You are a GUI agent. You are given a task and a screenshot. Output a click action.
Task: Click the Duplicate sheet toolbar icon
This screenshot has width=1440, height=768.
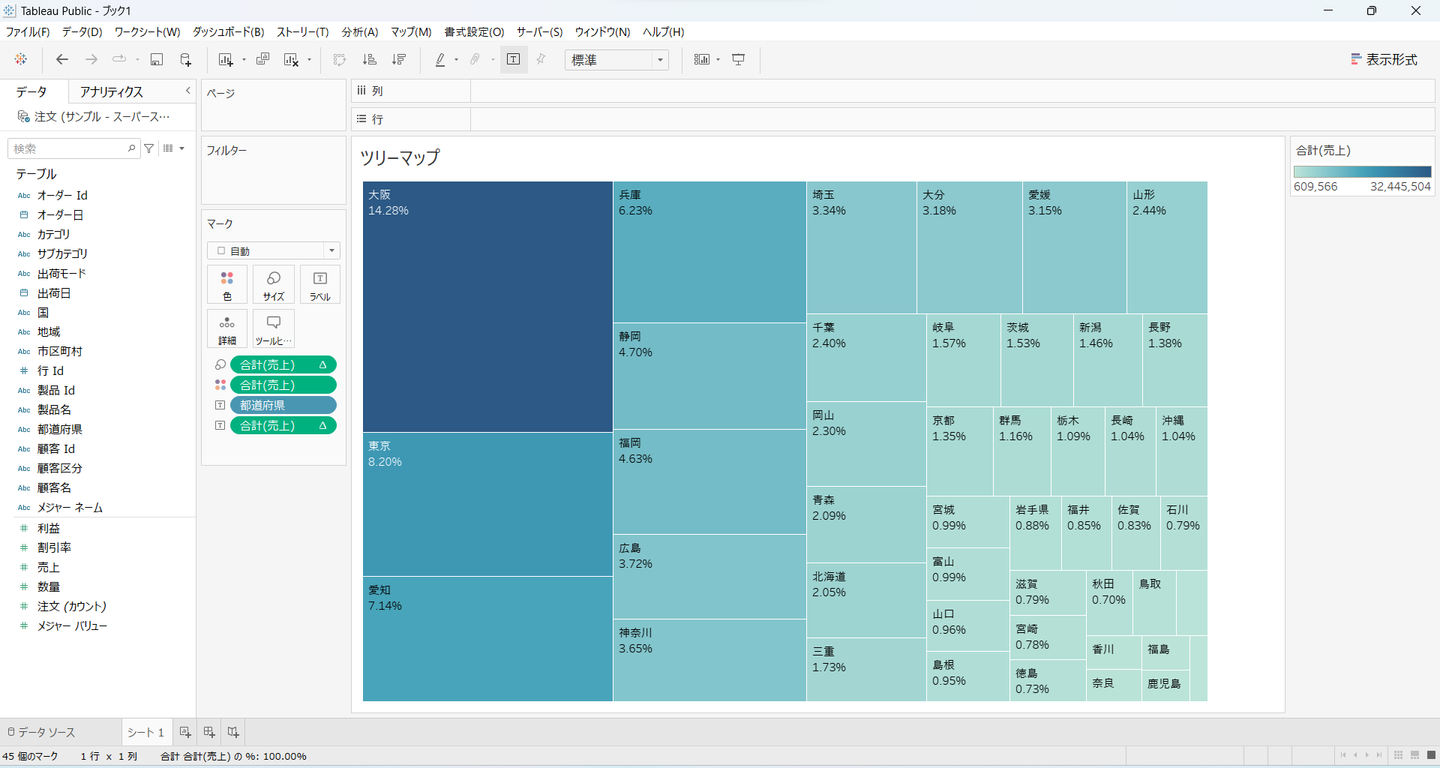click(x=263, y=60)
